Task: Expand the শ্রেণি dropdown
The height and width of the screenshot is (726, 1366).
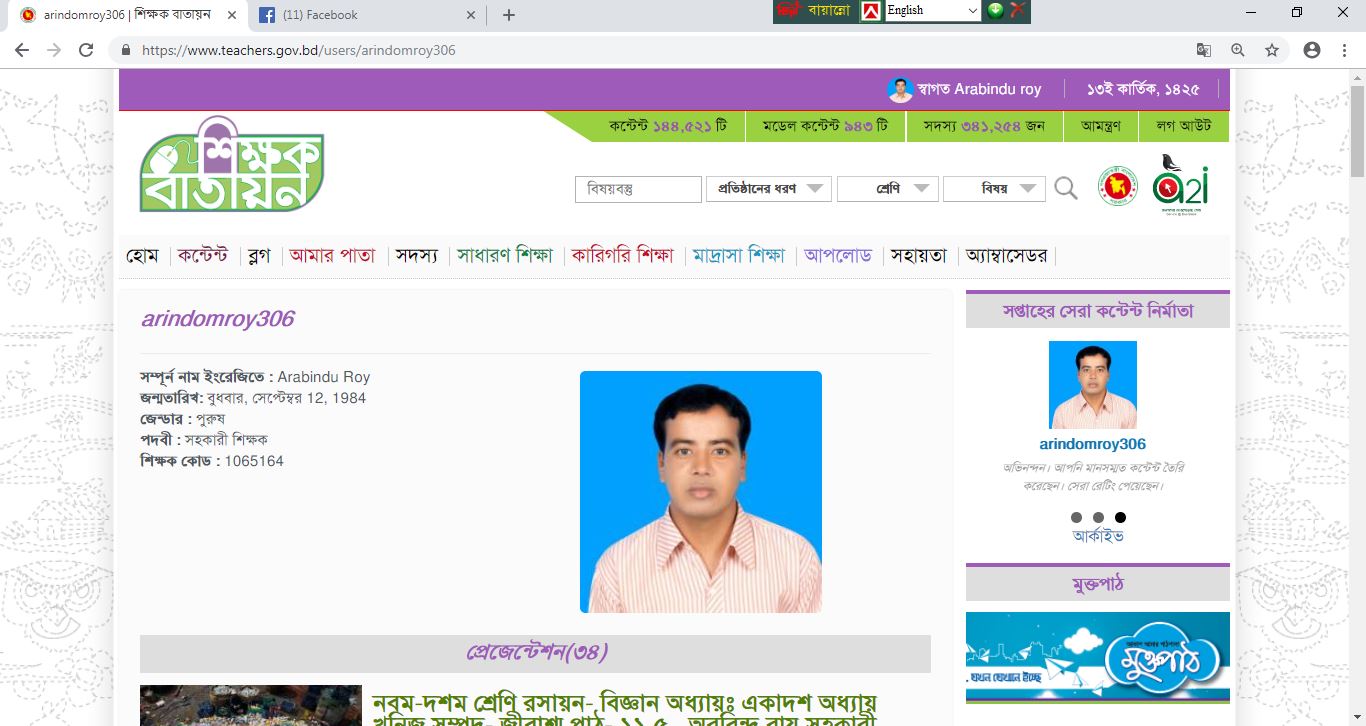Action: (887, 189)
